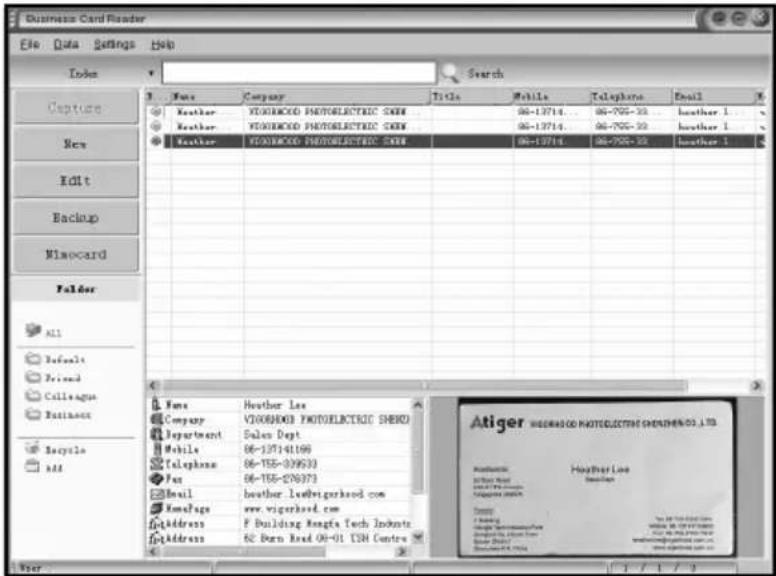
Task: Click the details panel down scroll arrow
Action: 418,537
